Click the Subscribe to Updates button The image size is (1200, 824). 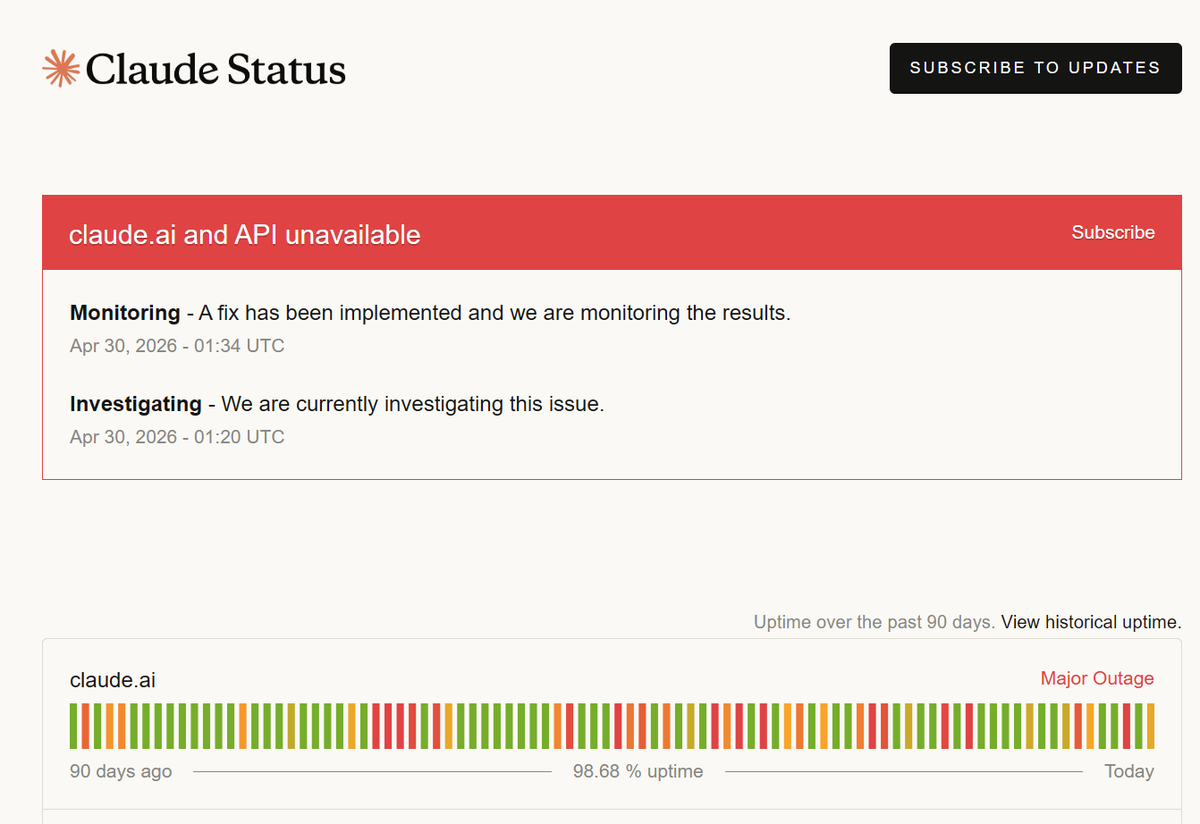tap(1035, 68)
